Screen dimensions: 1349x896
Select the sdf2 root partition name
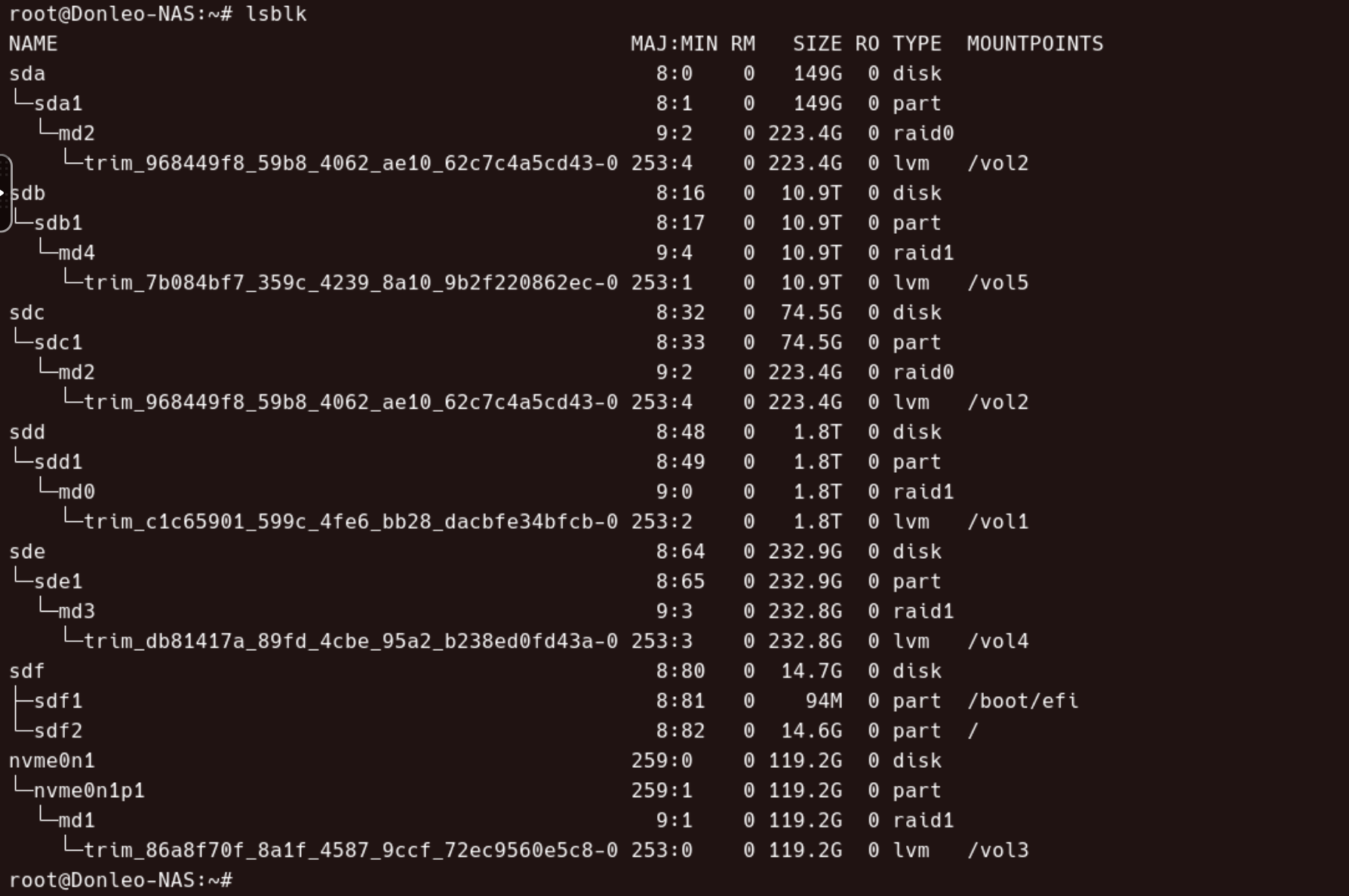point(58,731)
